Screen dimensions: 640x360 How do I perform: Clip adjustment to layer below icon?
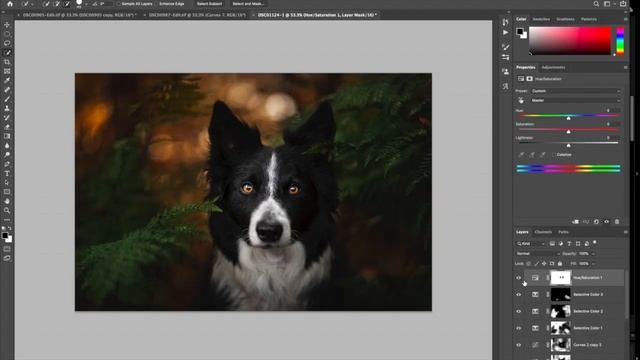coord(576,222)
